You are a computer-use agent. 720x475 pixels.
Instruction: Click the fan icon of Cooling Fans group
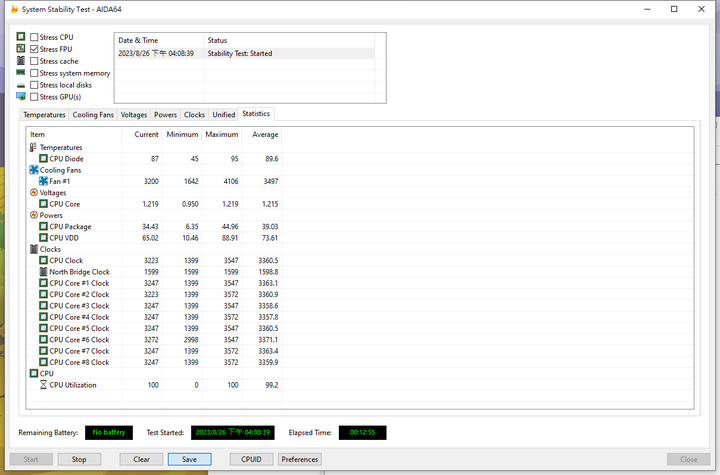tap(34, 170)
